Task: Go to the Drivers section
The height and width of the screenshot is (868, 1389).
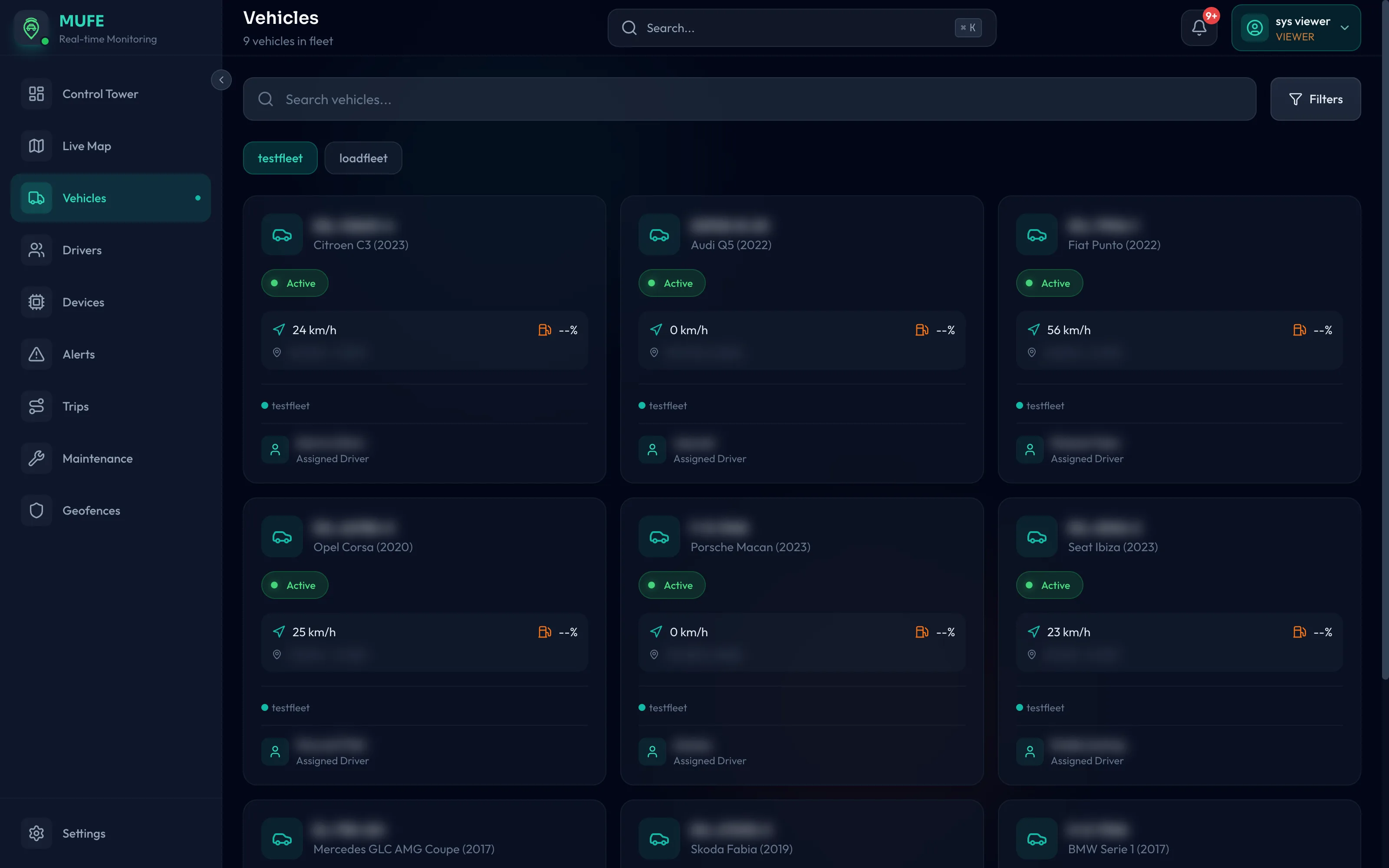Action: (x=111, y=250)
